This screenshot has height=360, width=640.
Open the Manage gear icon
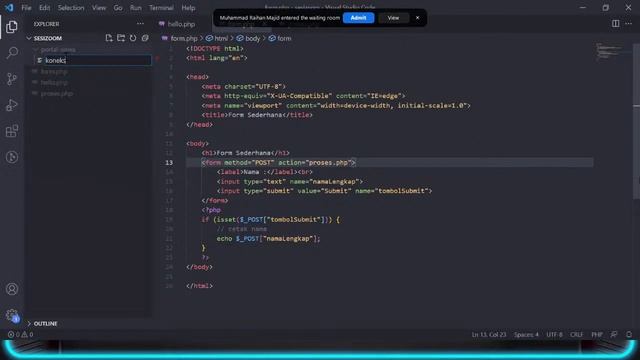coord(12,315)
